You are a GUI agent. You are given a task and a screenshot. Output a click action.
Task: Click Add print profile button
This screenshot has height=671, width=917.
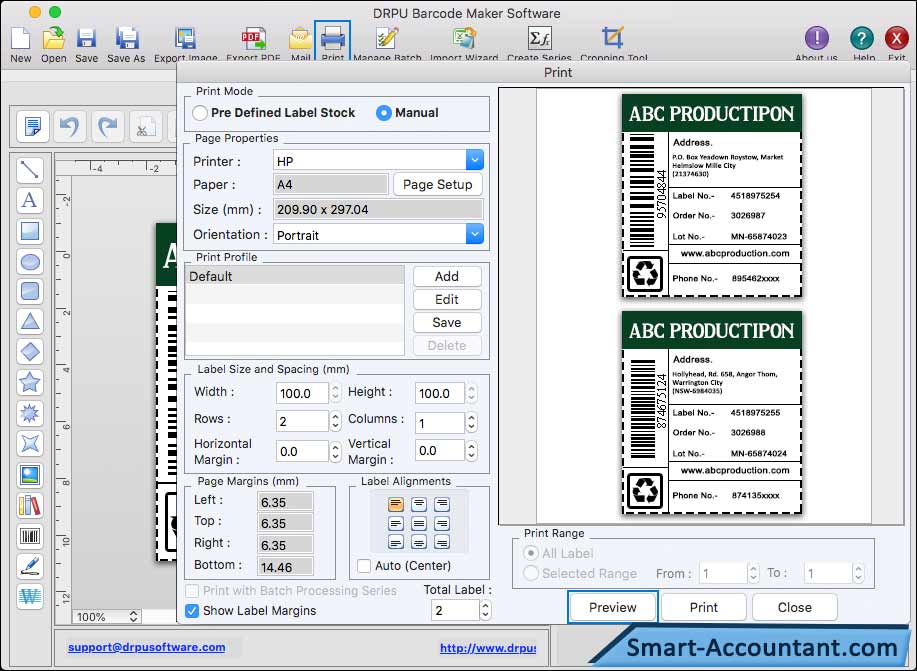pos(447,276)
